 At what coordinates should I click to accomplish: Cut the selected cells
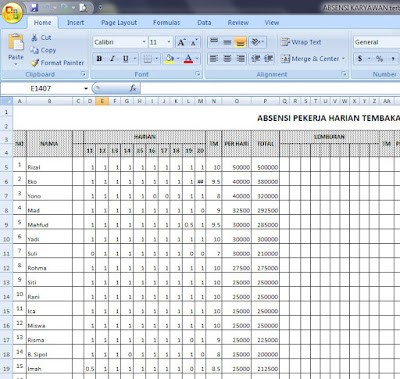coord(41,38)
